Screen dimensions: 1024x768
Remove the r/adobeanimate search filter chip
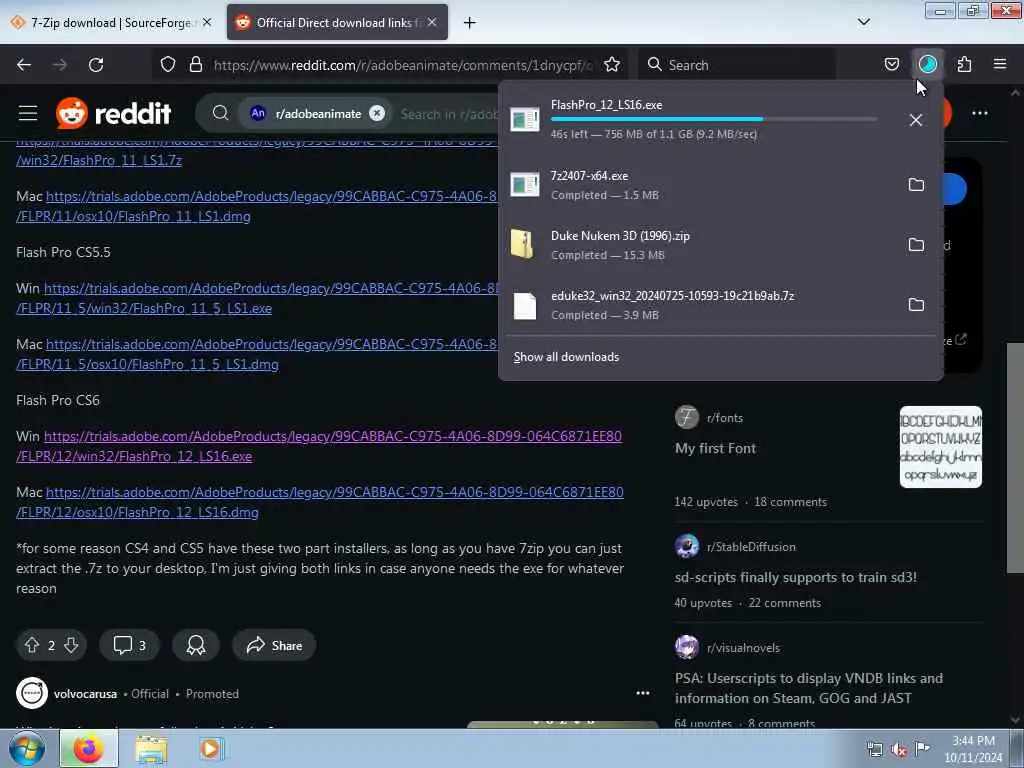point(377,114)
